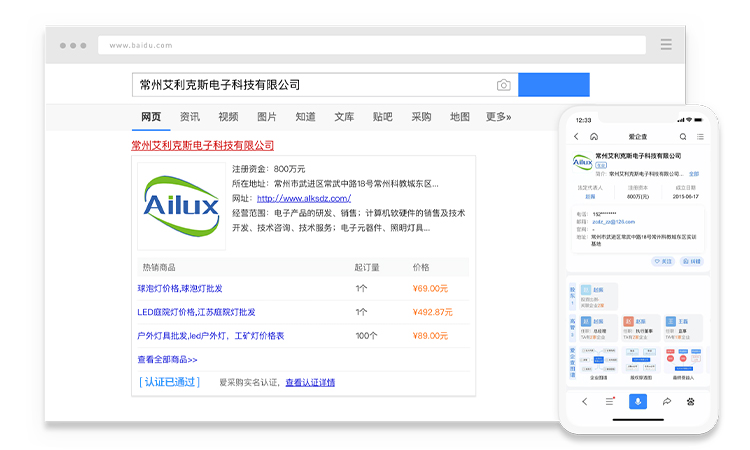Open the 知道 tab
The width and height of the screenshot is (750, 450).
coord(305,117)
